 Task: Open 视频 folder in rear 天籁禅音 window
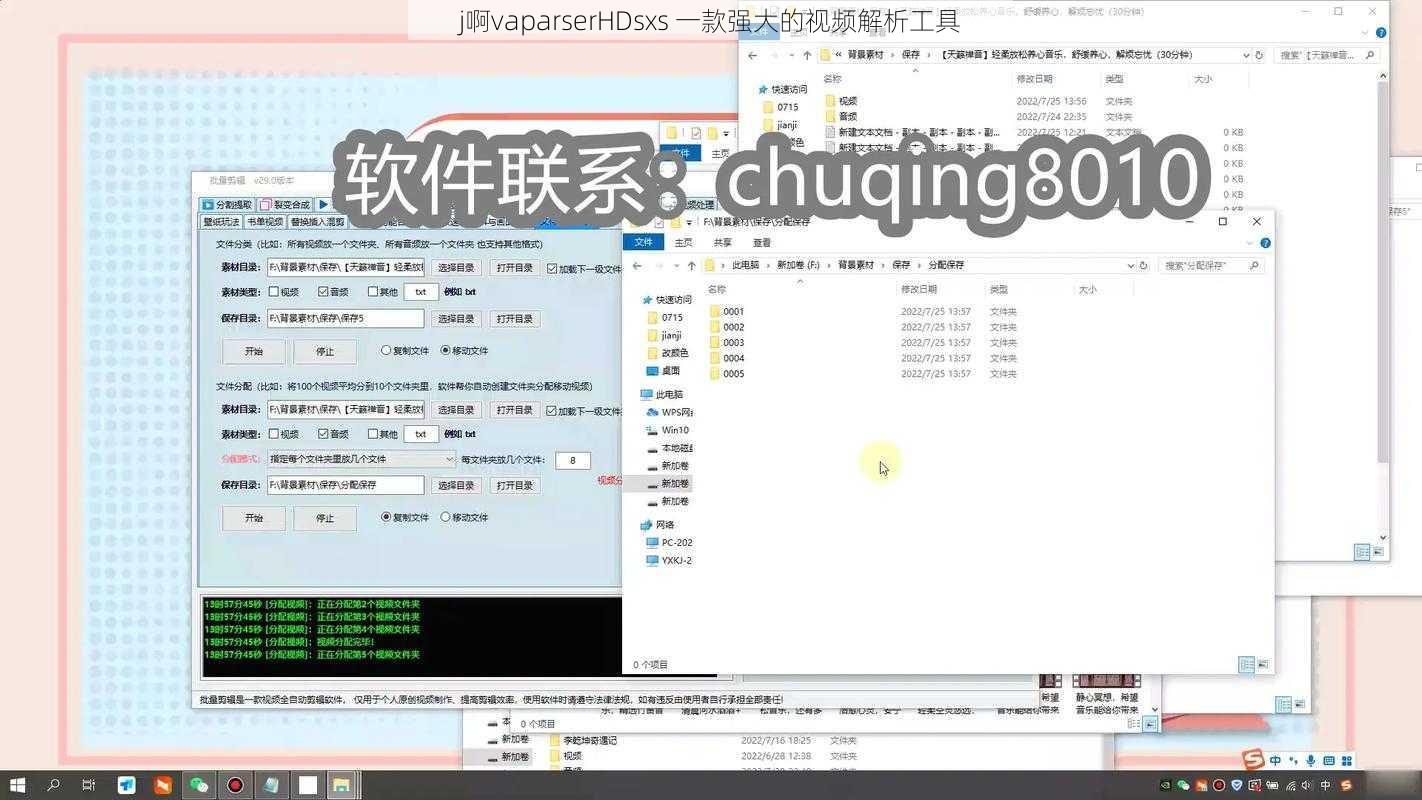coord(847,101)
